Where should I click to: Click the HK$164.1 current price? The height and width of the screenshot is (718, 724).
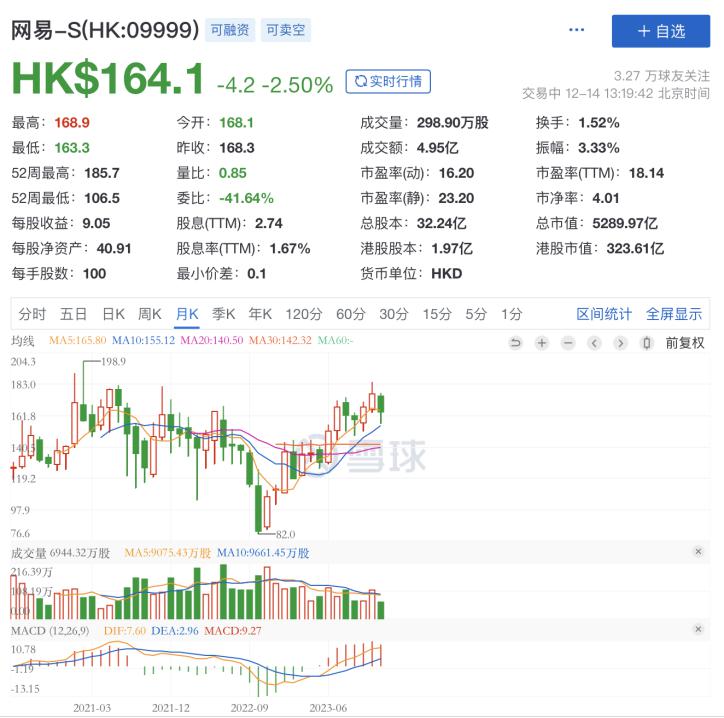coord(108,78)
